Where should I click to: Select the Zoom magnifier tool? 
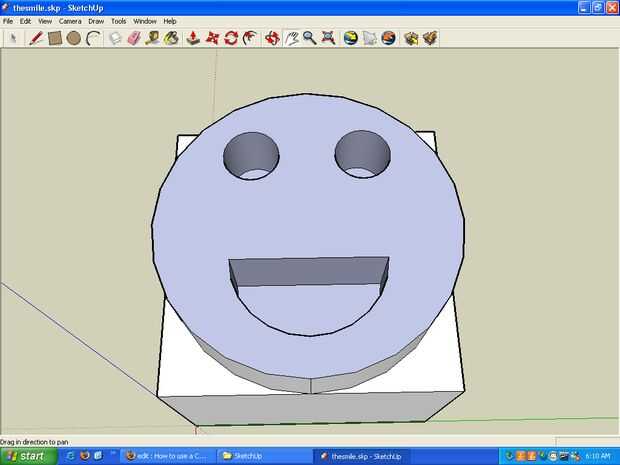coord(310,38)
